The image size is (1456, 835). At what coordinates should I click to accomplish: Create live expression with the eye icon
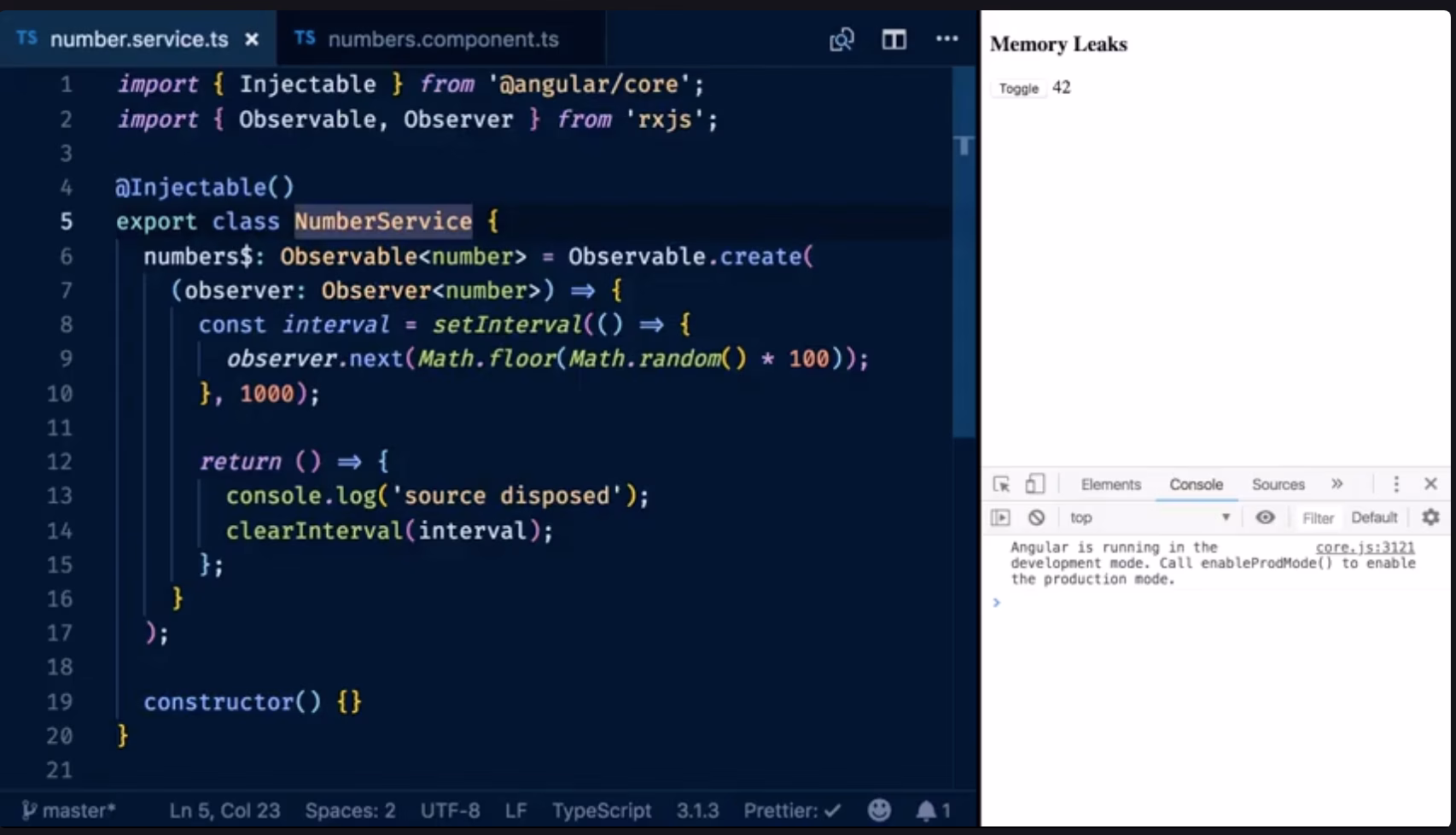coord(1265,517)
